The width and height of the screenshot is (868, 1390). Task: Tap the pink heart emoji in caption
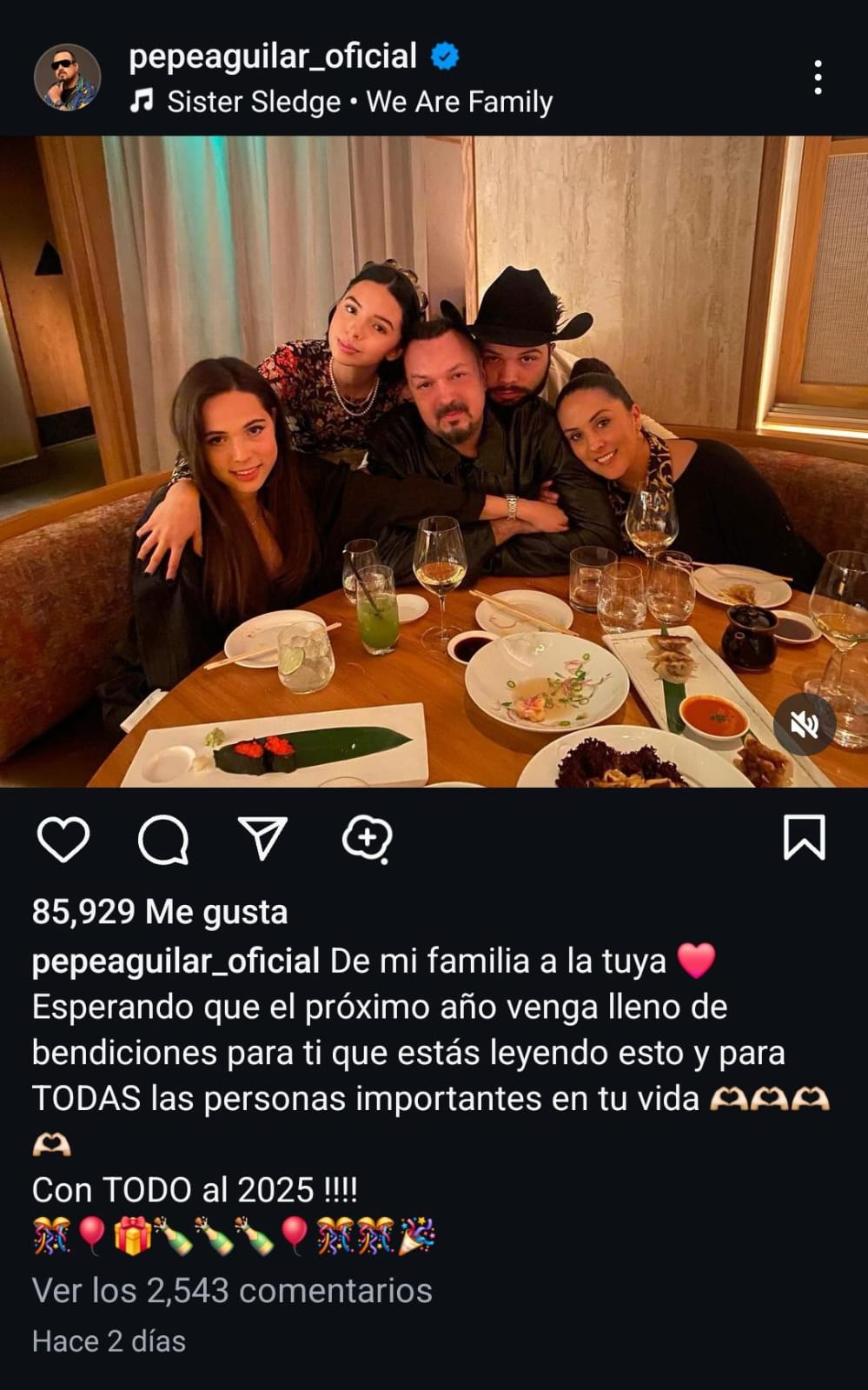coord(696,961)
